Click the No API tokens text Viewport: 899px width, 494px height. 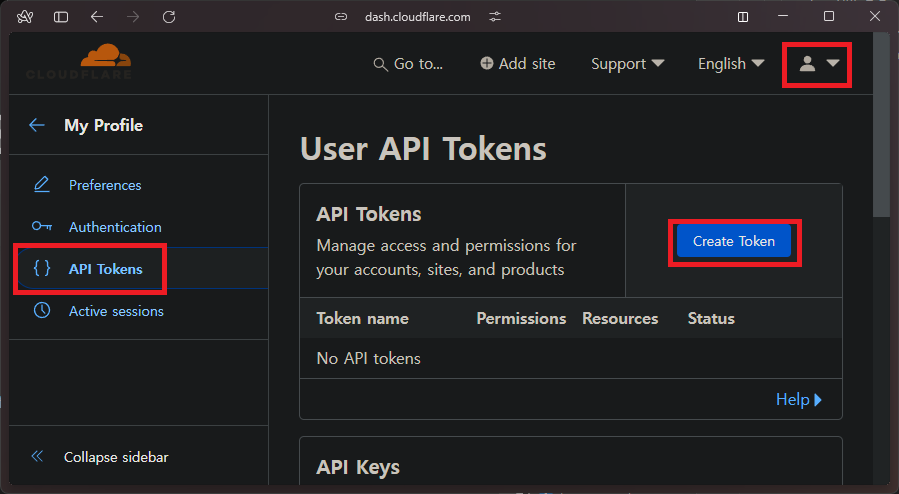[369, 359]
